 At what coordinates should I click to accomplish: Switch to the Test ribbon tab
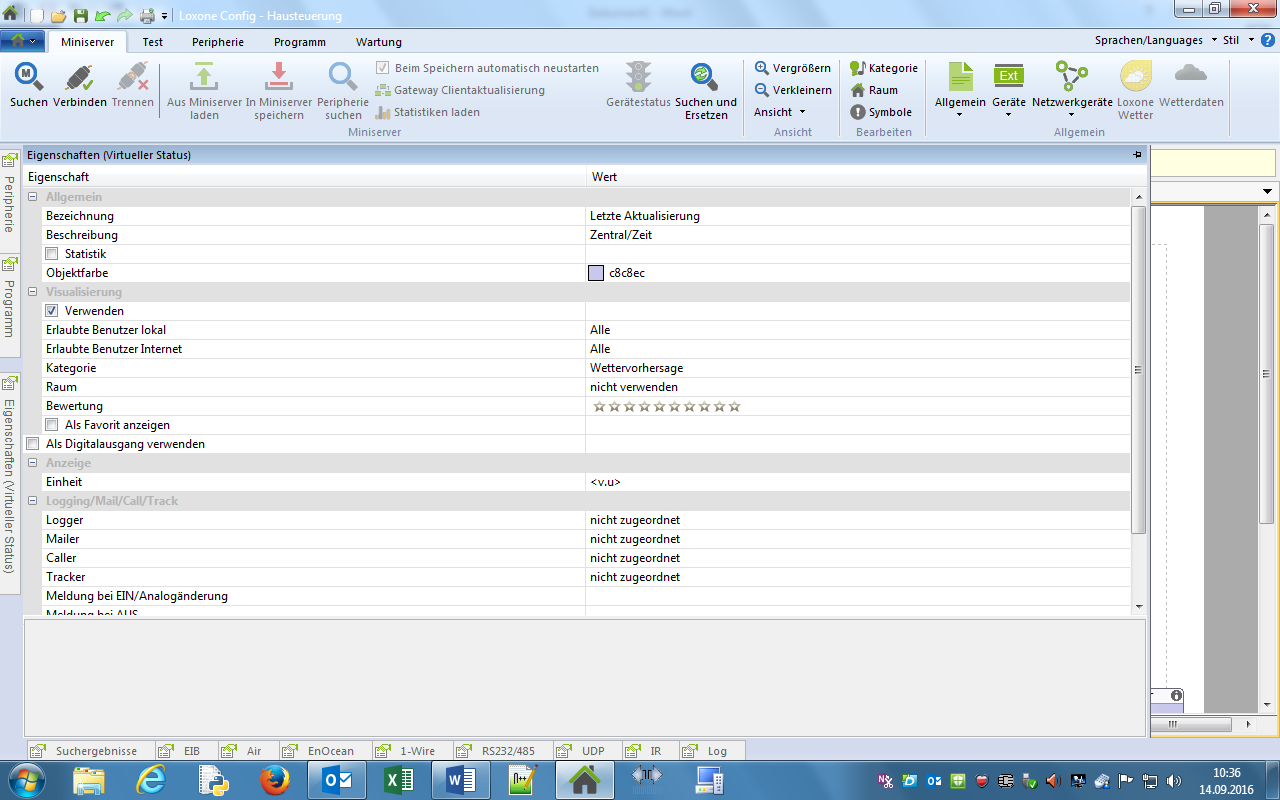153,42
